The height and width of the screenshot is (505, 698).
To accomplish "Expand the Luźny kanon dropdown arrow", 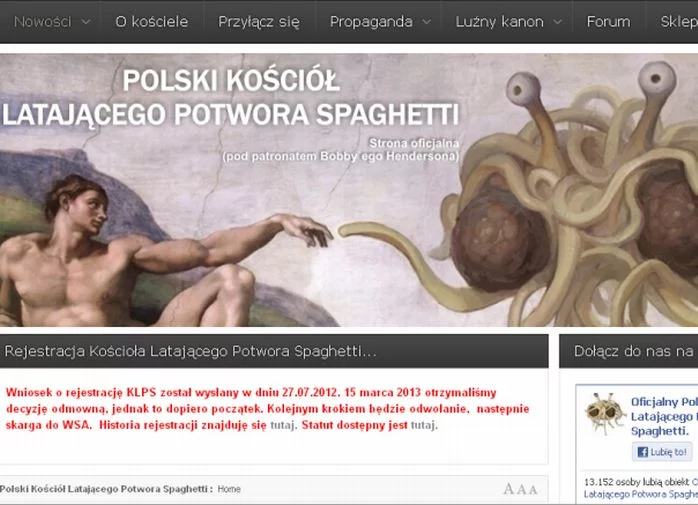I will pos(557,22).
